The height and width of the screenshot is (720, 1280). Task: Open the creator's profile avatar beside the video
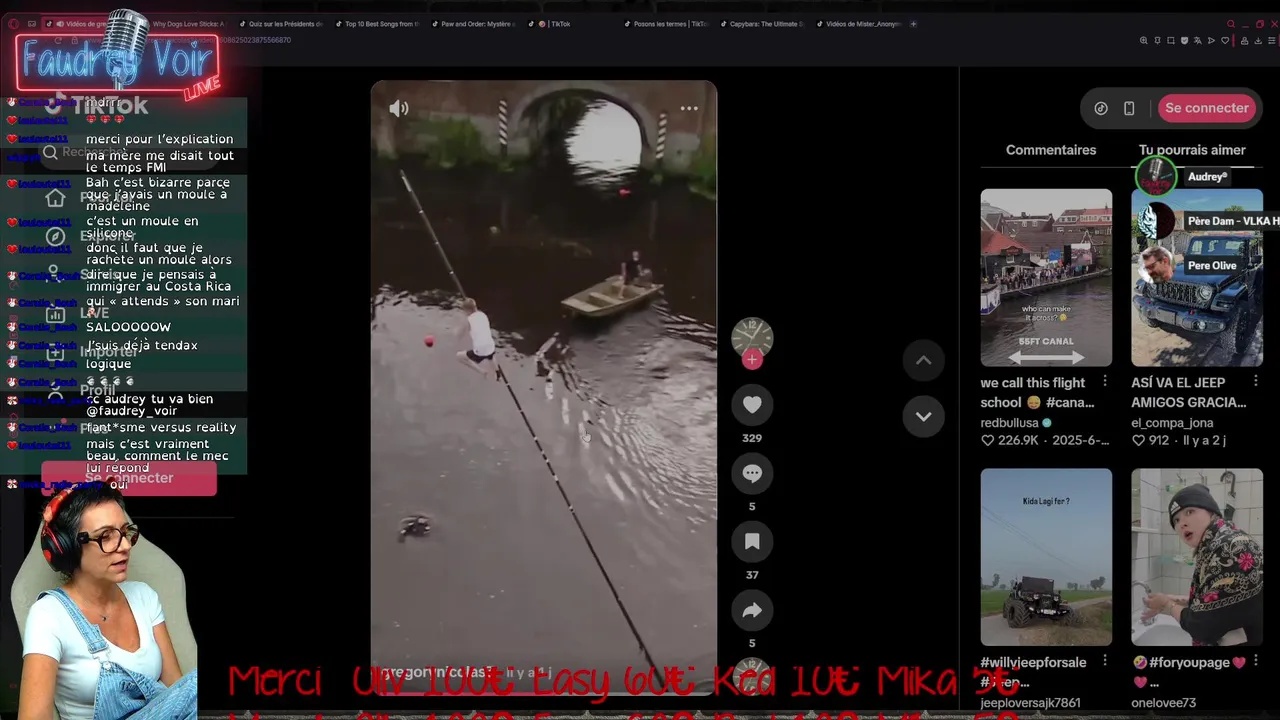752,337
